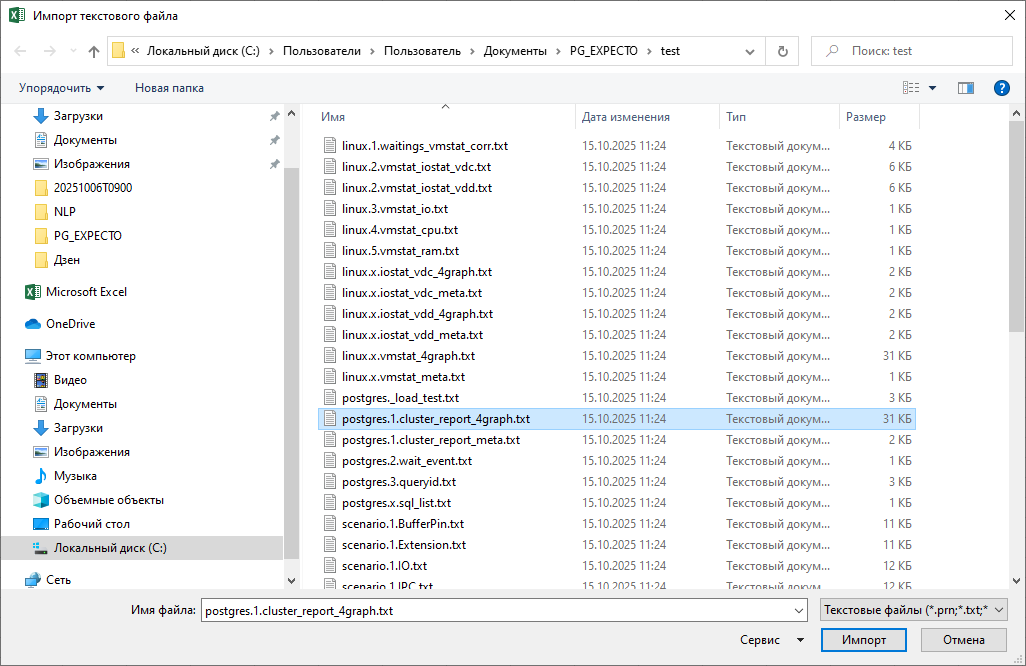Open Рабочий стол in sidebar
The height and width of the screenshot is (666, 1026).
point(92,524)
